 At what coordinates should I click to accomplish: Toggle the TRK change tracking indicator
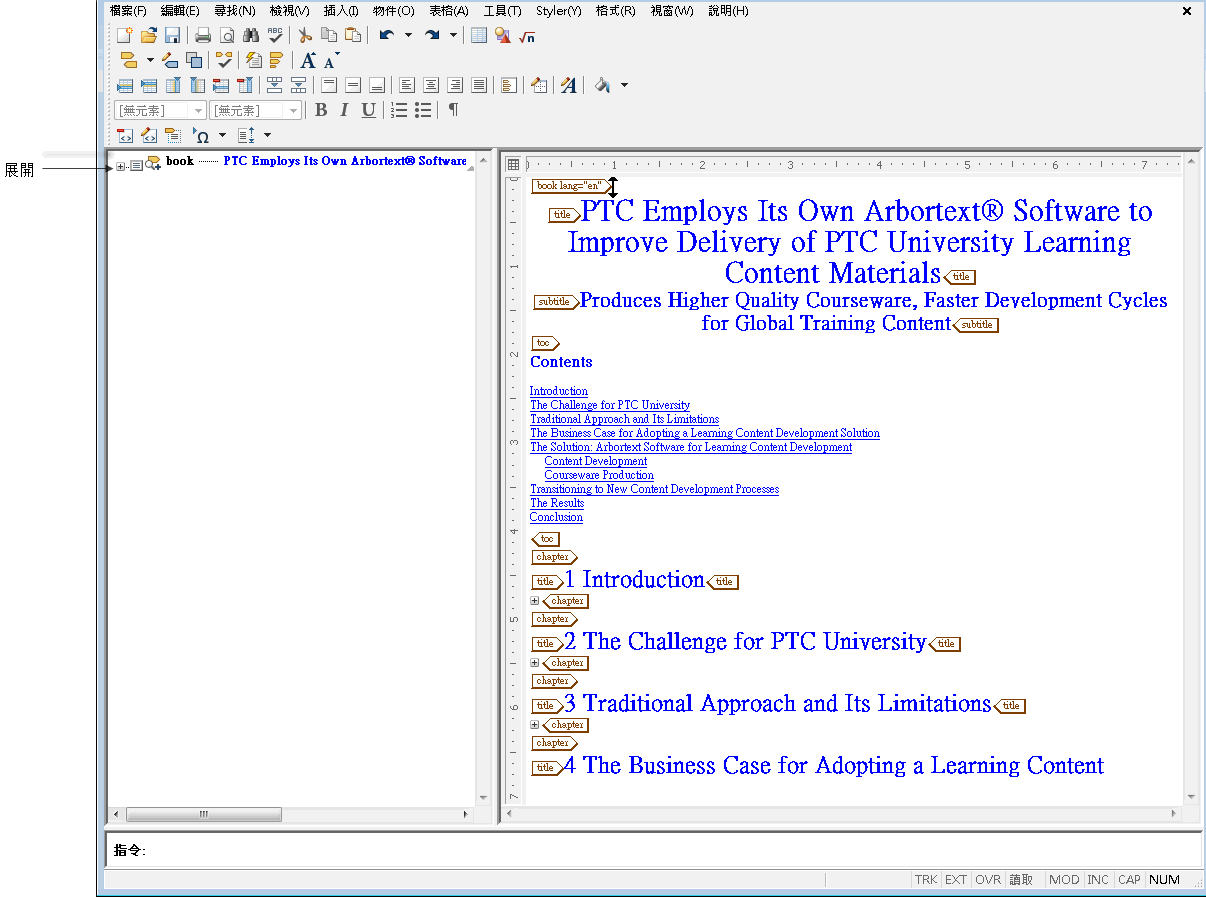(x=926, y=880)
